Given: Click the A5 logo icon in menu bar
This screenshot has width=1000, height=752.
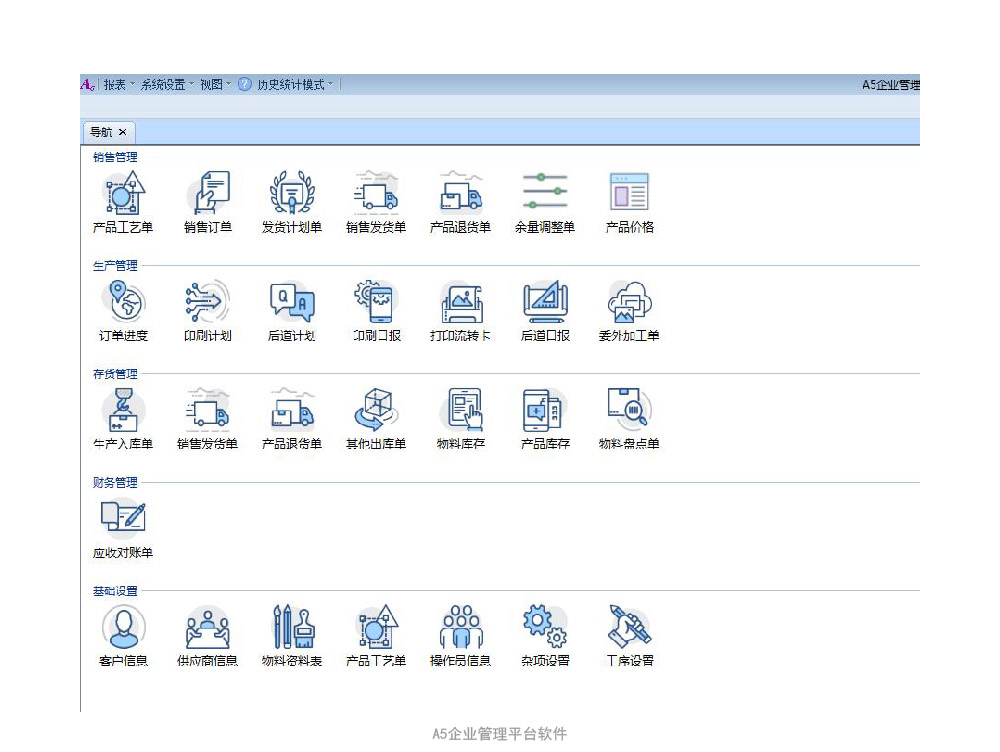Looking at the screenshot, I should 87,84.
